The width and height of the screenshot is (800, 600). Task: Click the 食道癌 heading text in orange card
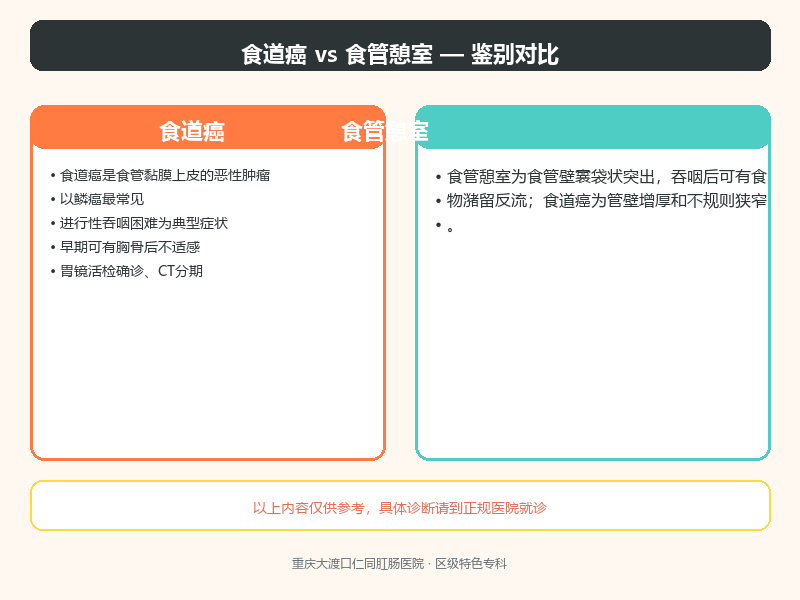pyautogui.click(x=192, y=132)
